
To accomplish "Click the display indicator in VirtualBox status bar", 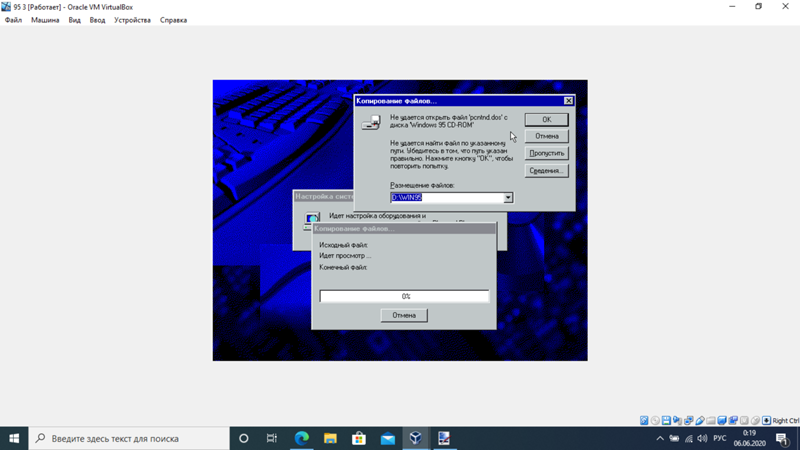I will tap(722, 420).
